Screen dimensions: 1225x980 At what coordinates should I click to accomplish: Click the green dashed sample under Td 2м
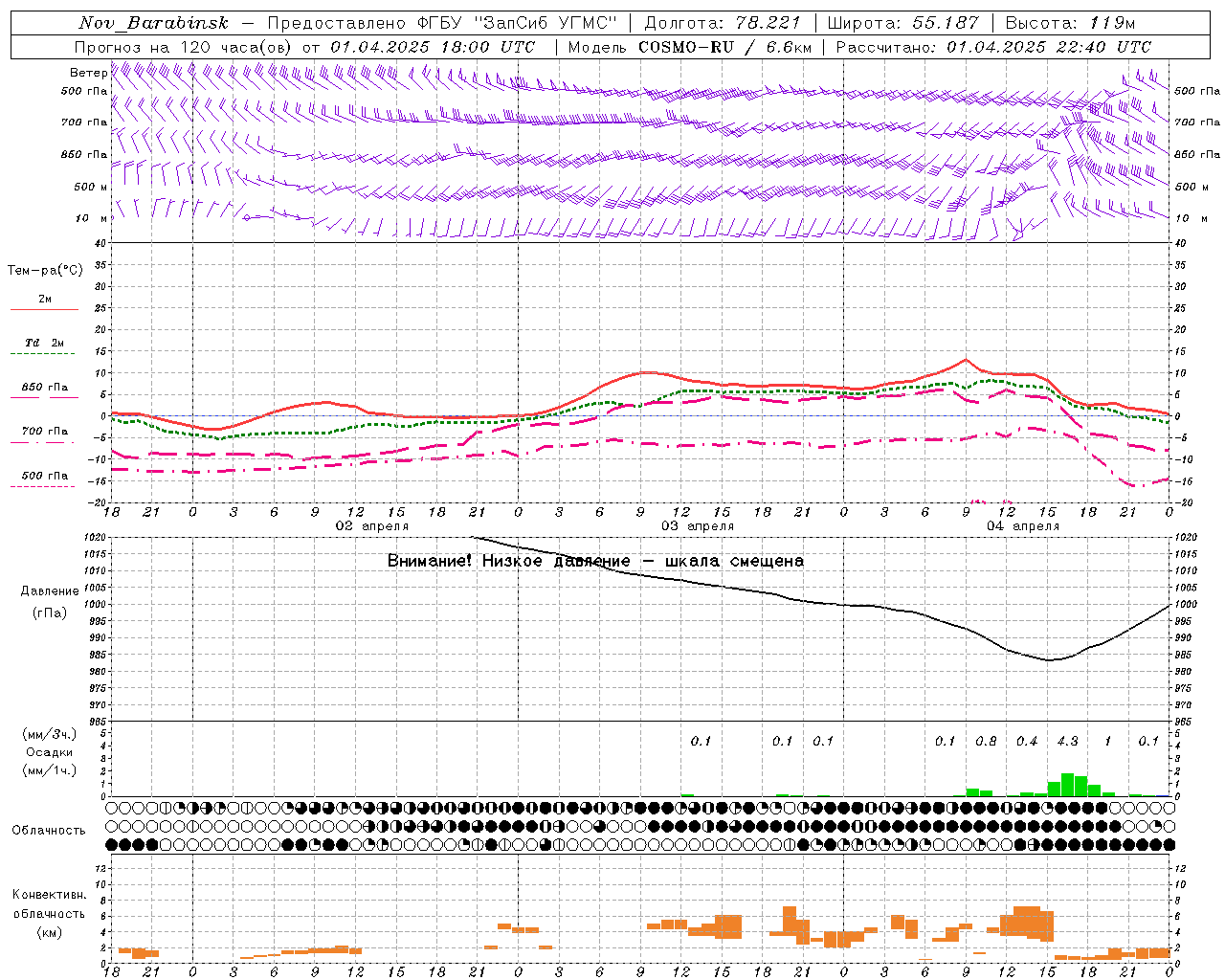(x=44, y=354)
